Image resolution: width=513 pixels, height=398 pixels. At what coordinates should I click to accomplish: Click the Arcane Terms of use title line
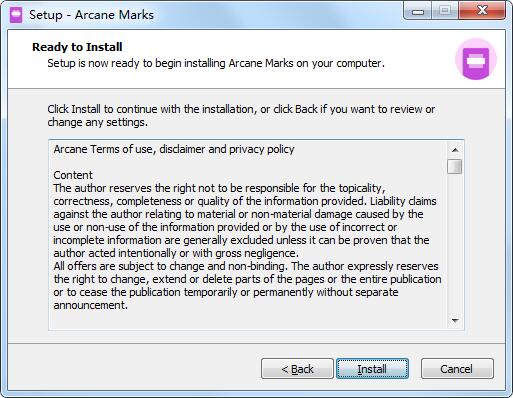(174, 149)
